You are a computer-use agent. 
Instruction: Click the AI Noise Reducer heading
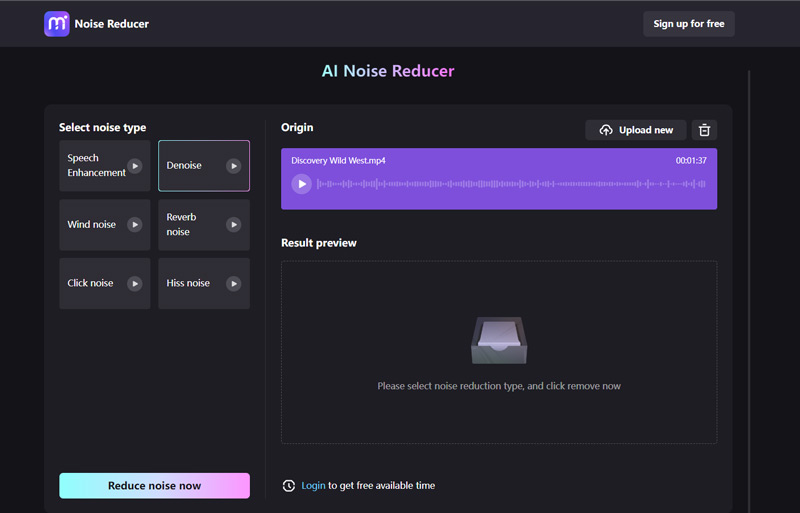point(388,71)
